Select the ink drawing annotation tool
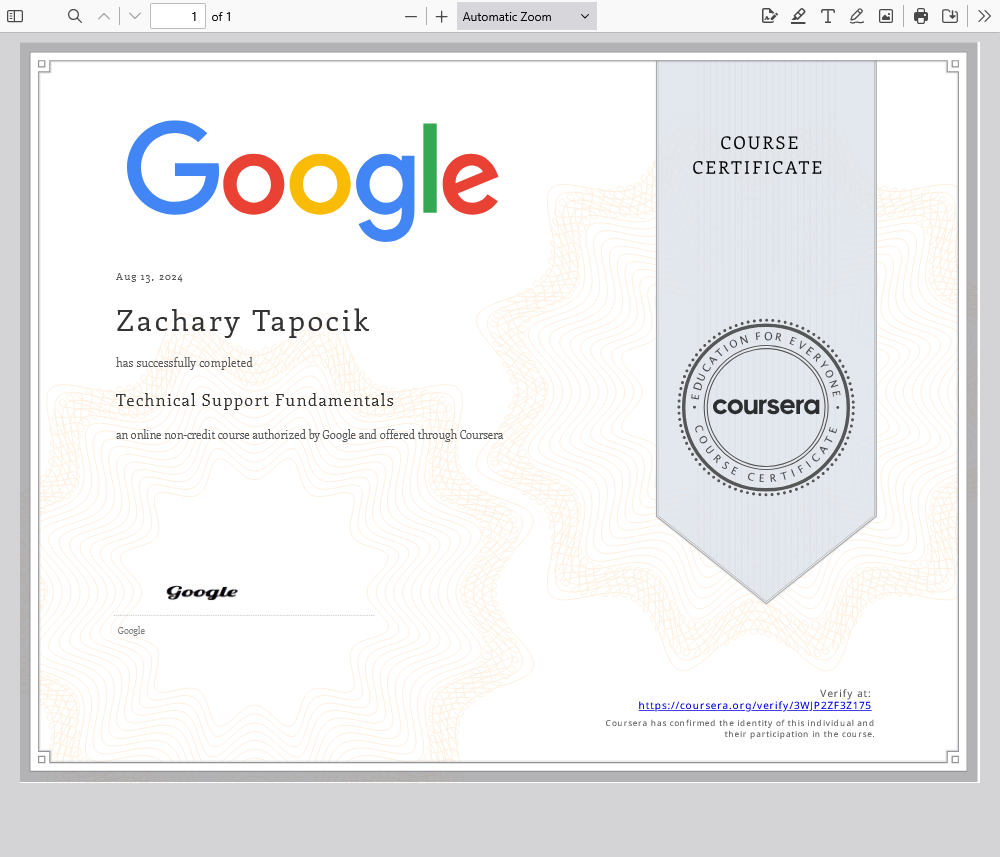The height and width of the screenshot is (857, 1000). pyautogui.click(x=856, y=16)
